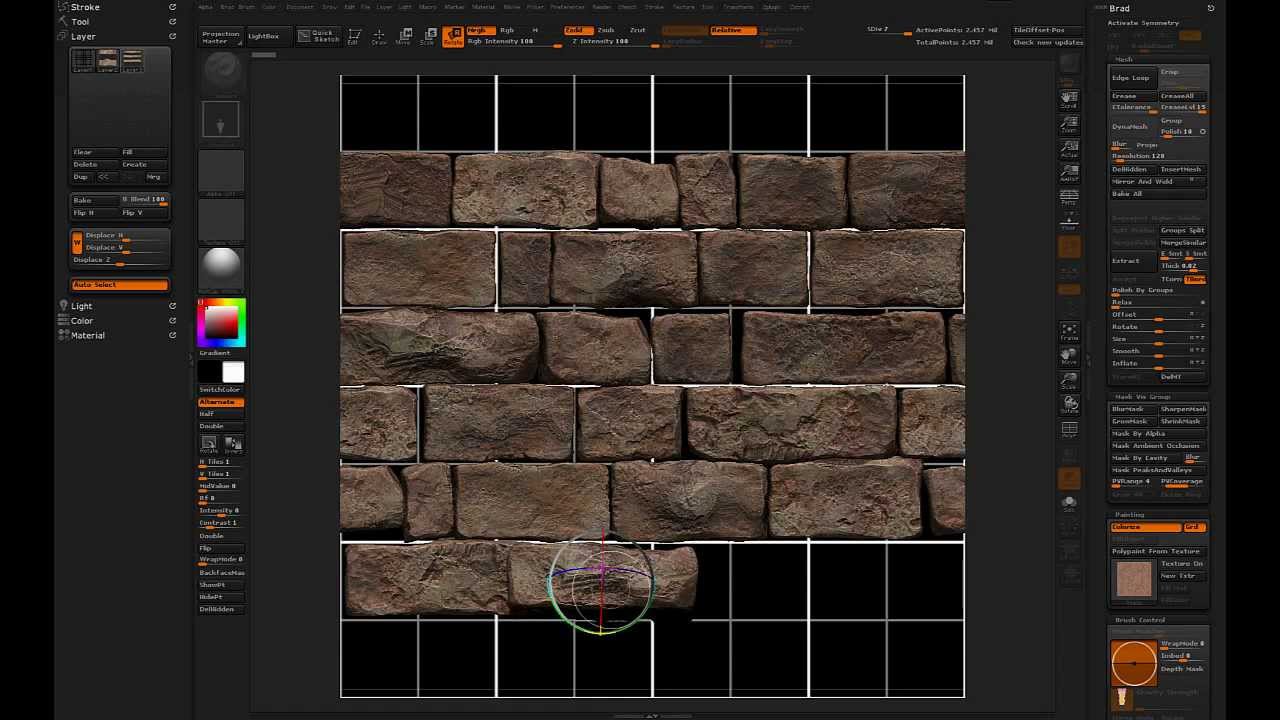
Task: Open the Projection Master button
Action: [221, 37]
